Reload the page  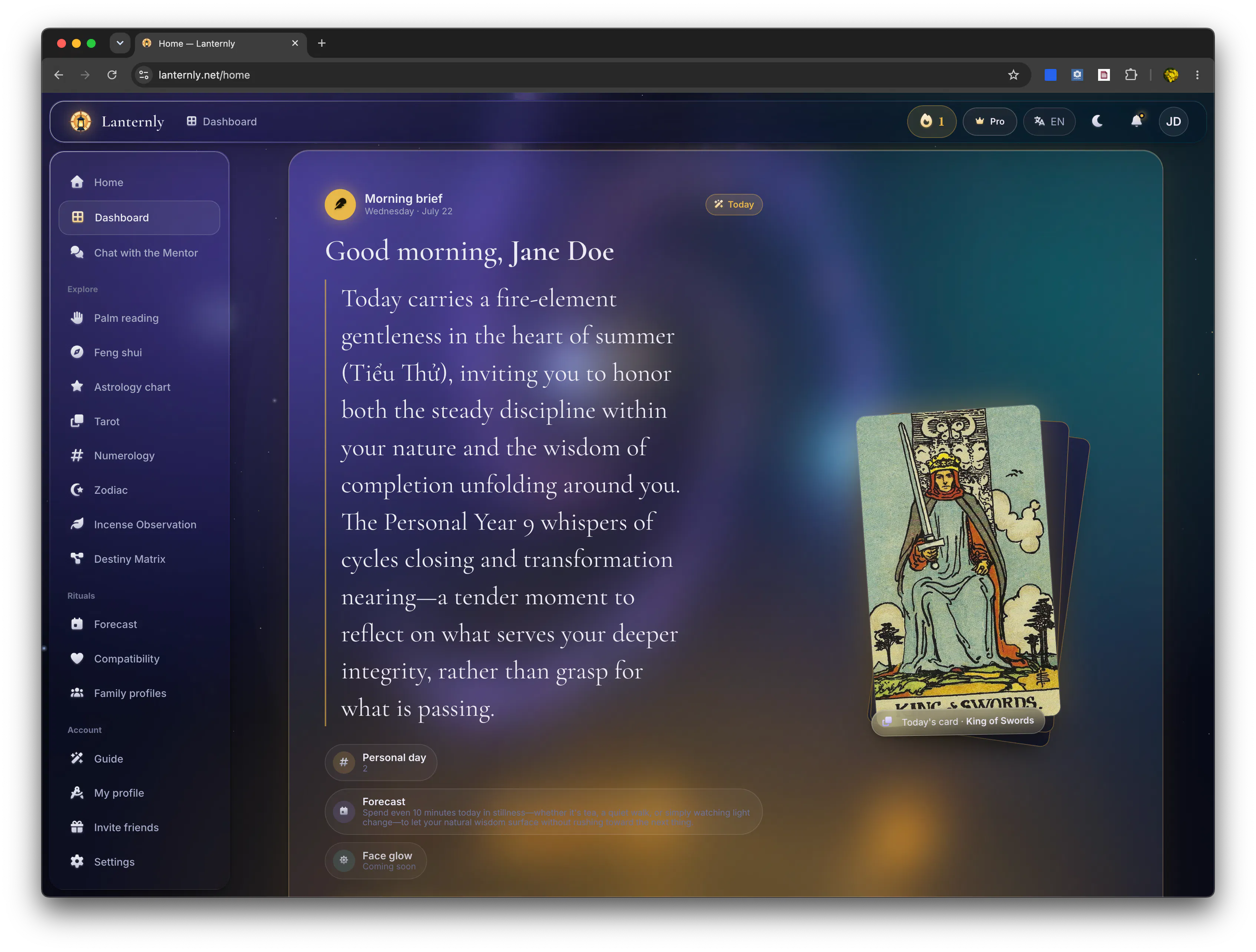coord(112,75)
